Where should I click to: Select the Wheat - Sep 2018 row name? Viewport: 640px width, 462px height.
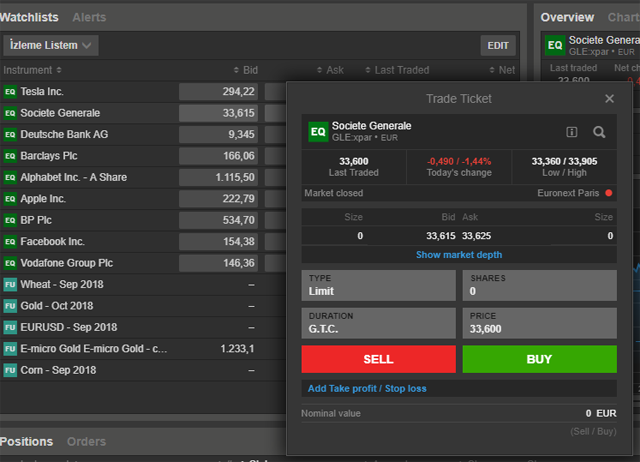62,284
